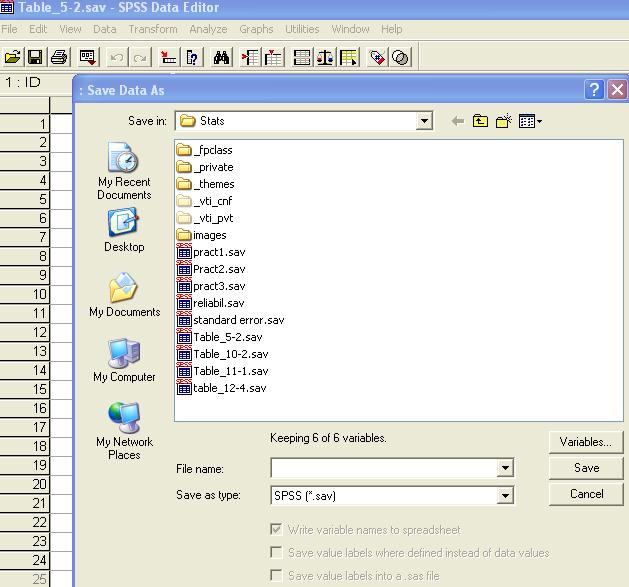This screenshot has width=629, height=587.
Task: Toggle Save value labels where defined checkbox
Action: pyautogui.click(x=276, y=552)
